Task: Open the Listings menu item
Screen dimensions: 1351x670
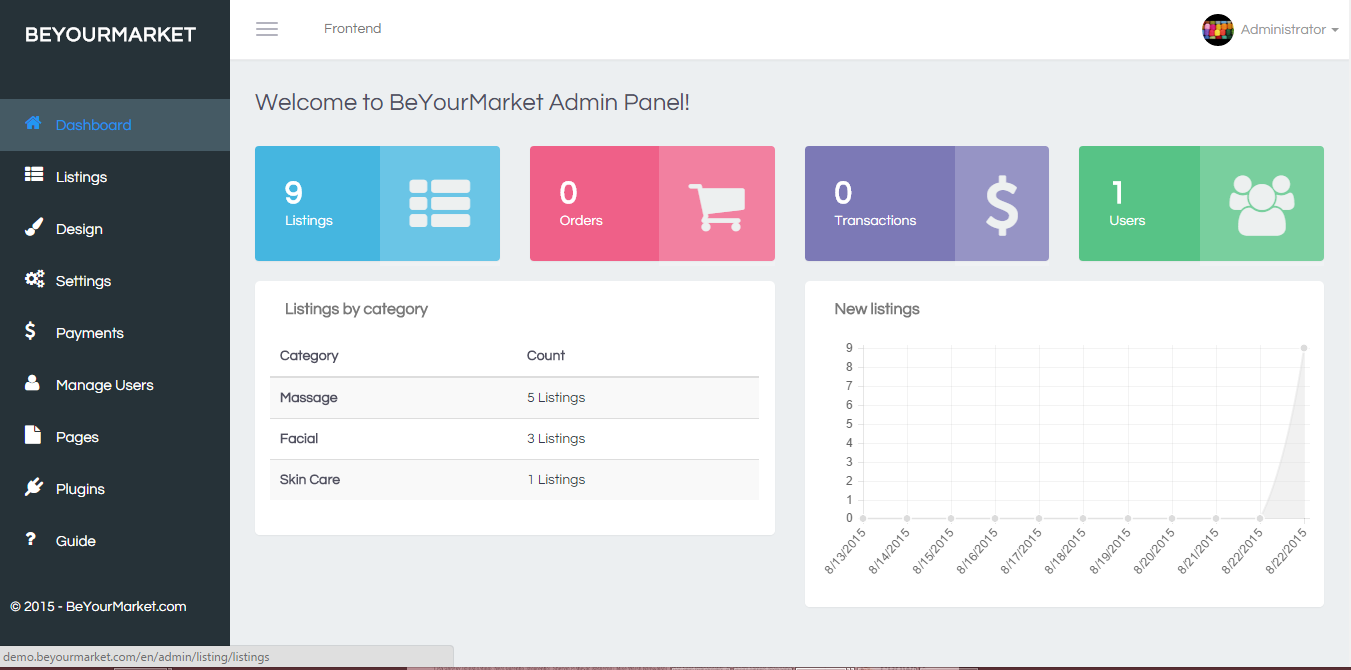Action: (115, 177)
